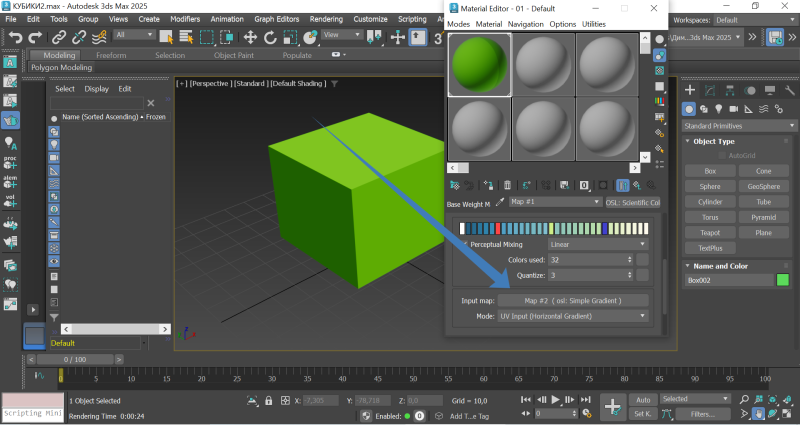Select the Rotate tool
Viewport: 800px width, 425px height.
270,37
